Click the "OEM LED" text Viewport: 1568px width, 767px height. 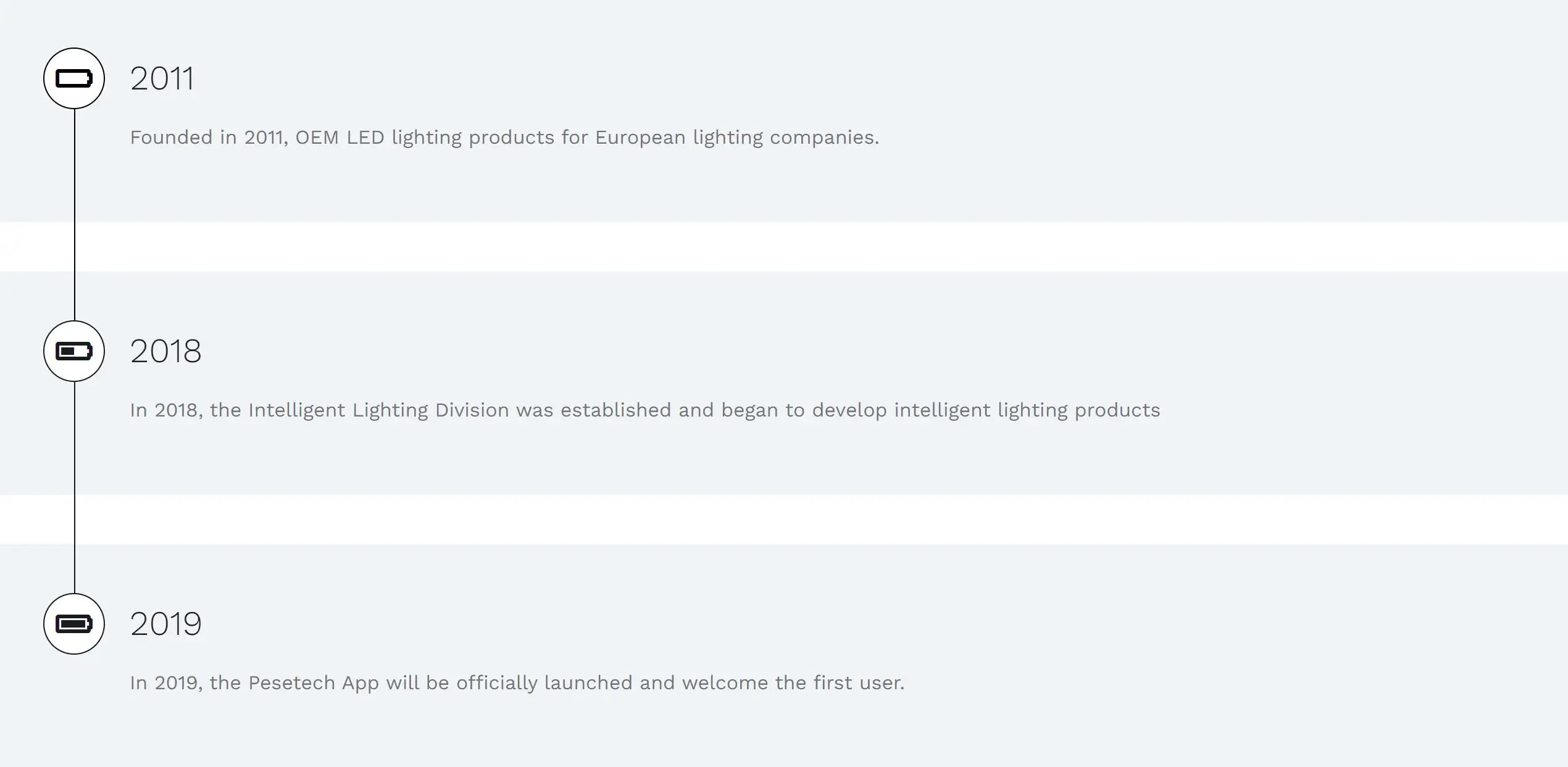(340, 137)
